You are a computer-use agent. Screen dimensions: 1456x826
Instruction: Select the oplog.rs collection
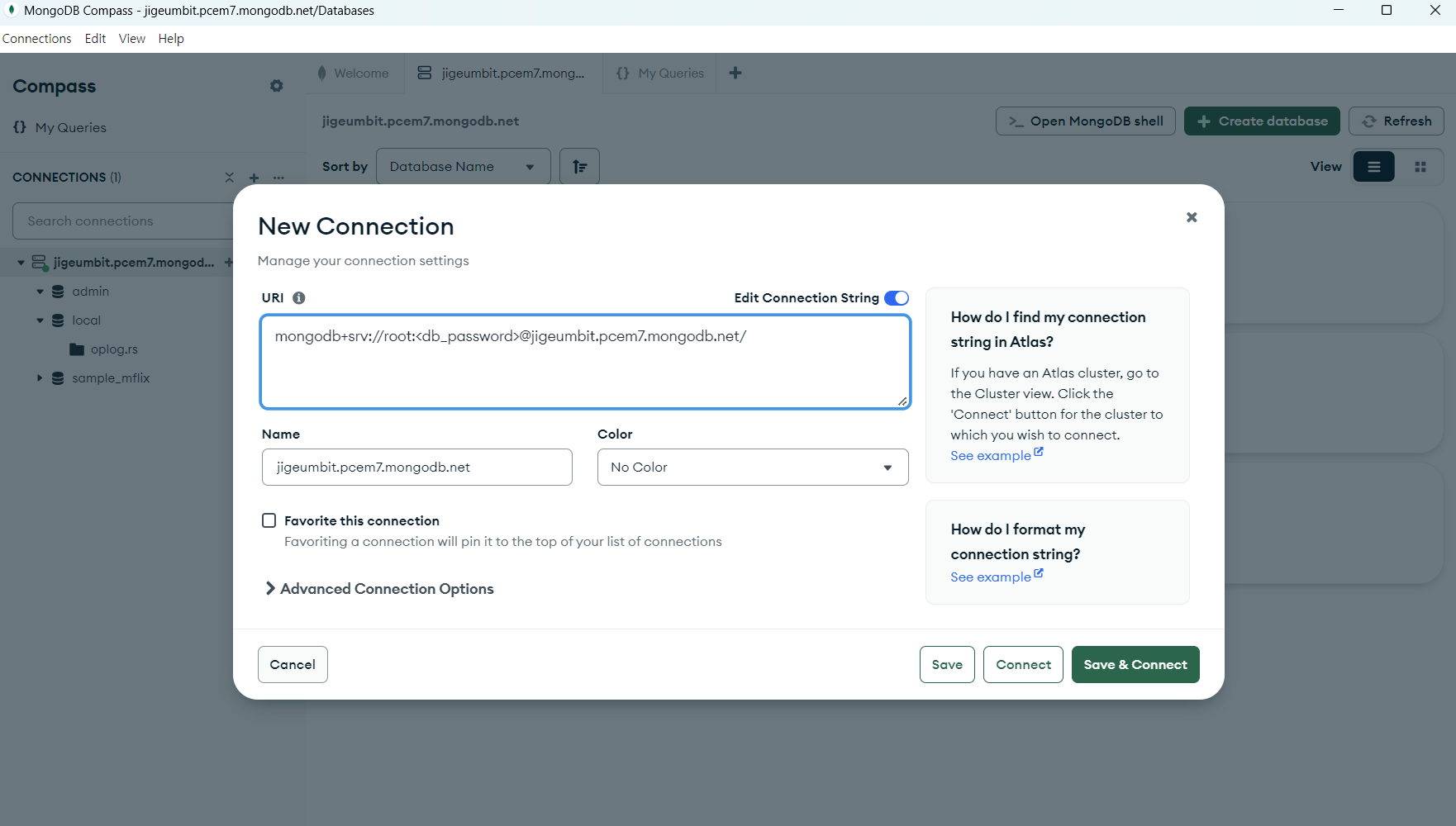click(114, 349)
